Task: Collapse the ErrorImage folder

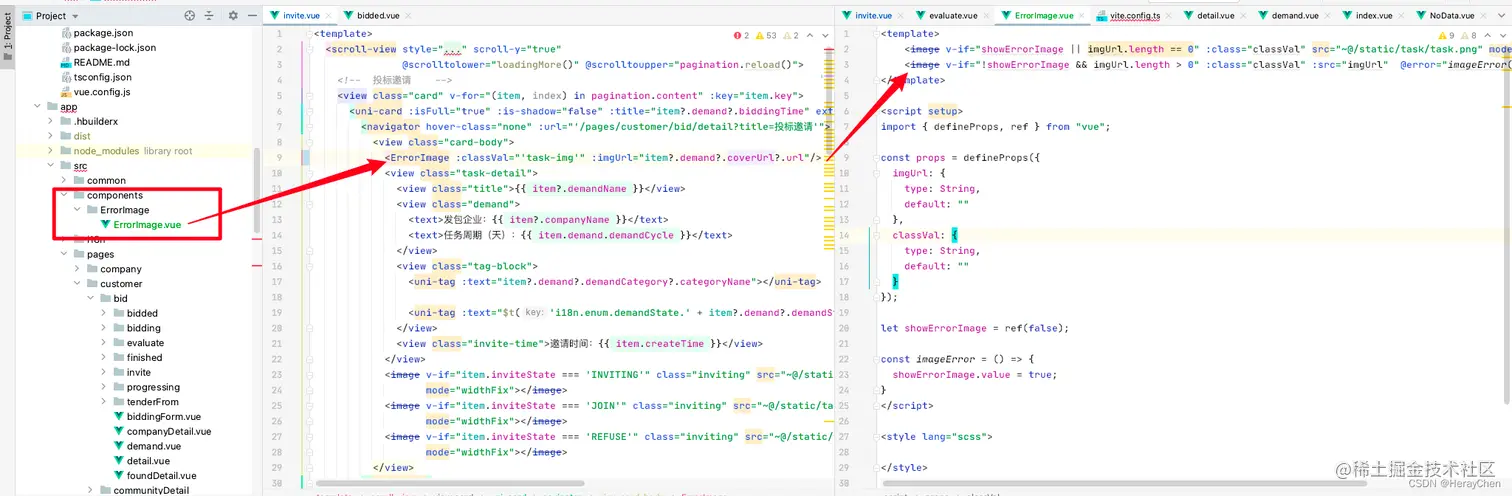Action: coord(78,210)
